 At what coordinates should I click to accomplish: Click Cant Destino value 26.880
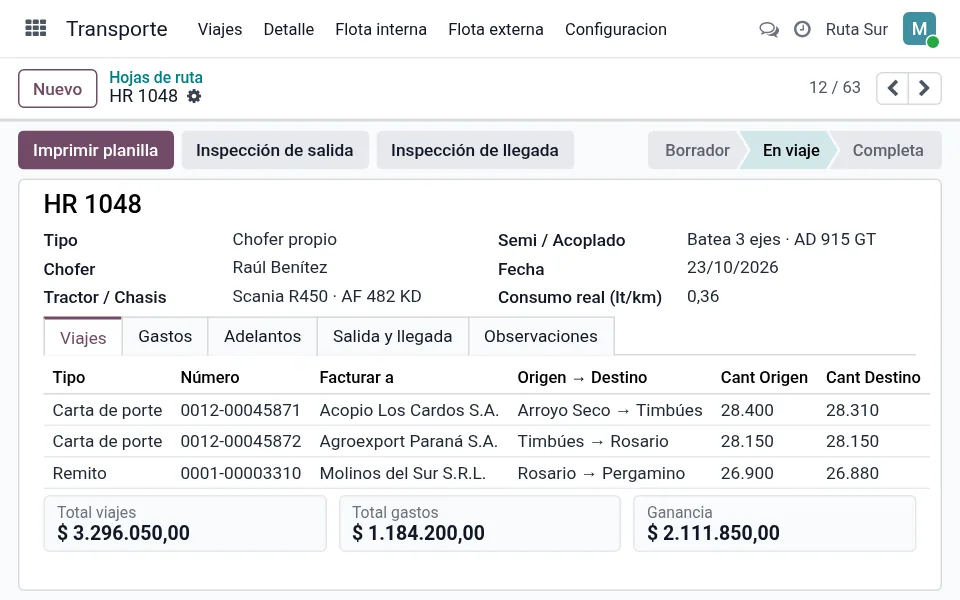click(x=852, y=473)
